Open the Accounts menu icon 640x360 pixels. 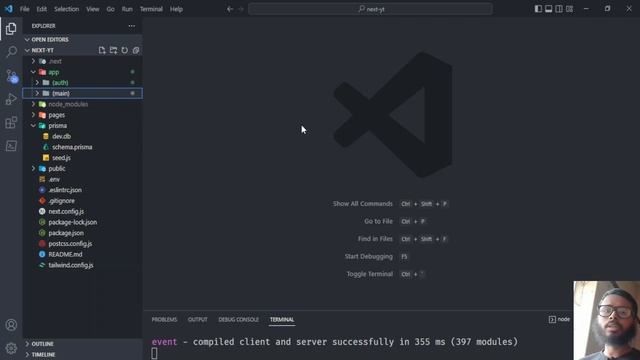point(11,325)
